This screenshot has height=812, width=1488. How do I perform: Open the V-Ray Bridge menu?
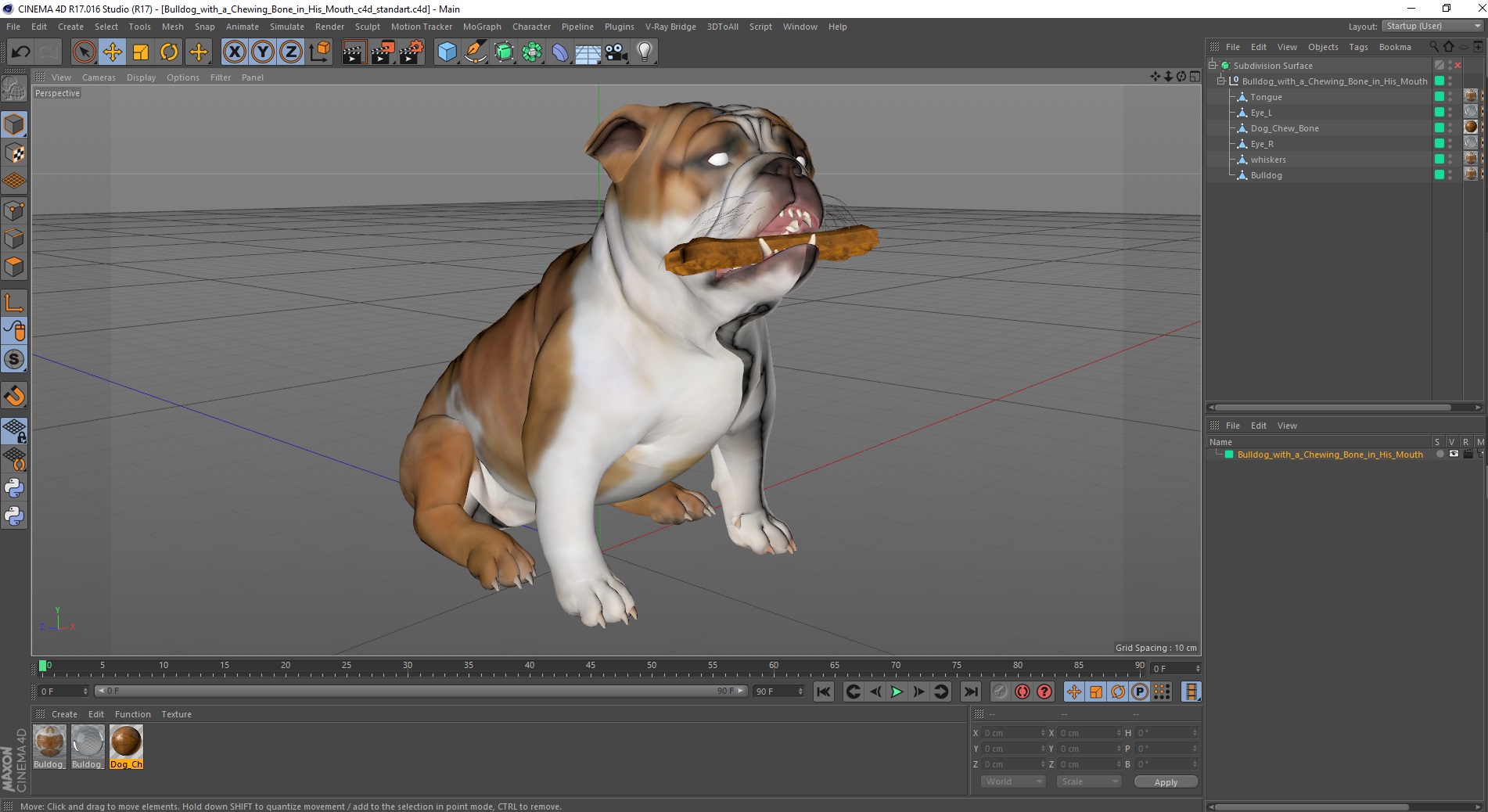[670, 27]
